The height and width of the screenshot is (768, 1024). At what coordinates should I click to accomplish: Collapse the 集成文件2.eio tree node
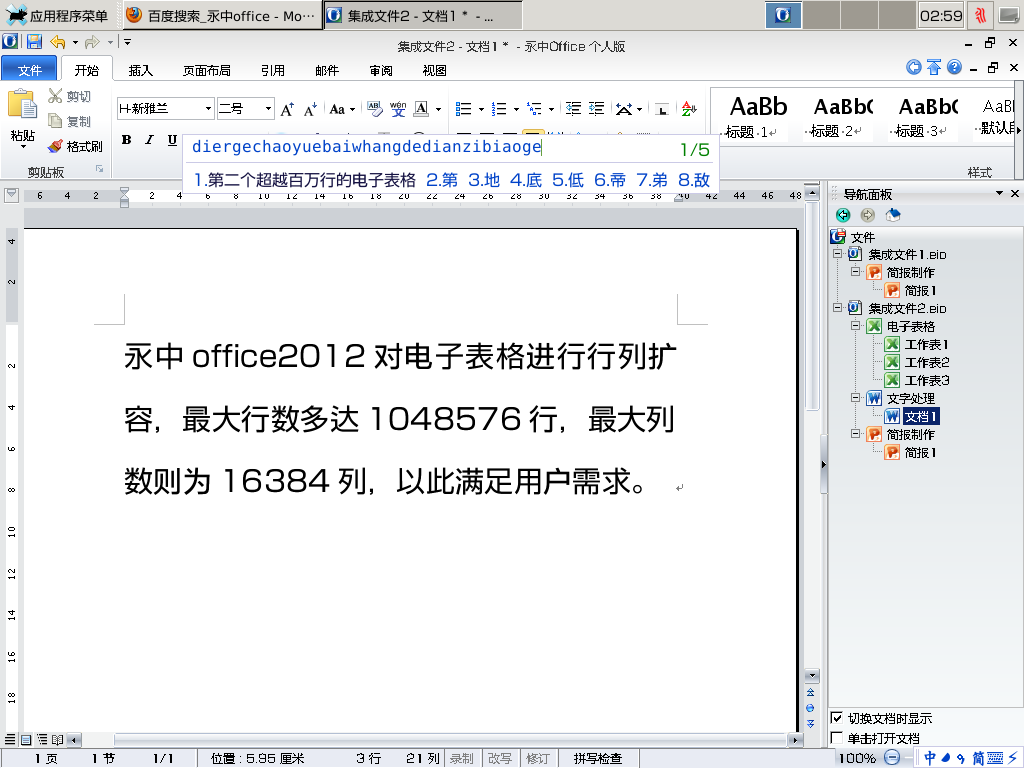coord(838,307)
